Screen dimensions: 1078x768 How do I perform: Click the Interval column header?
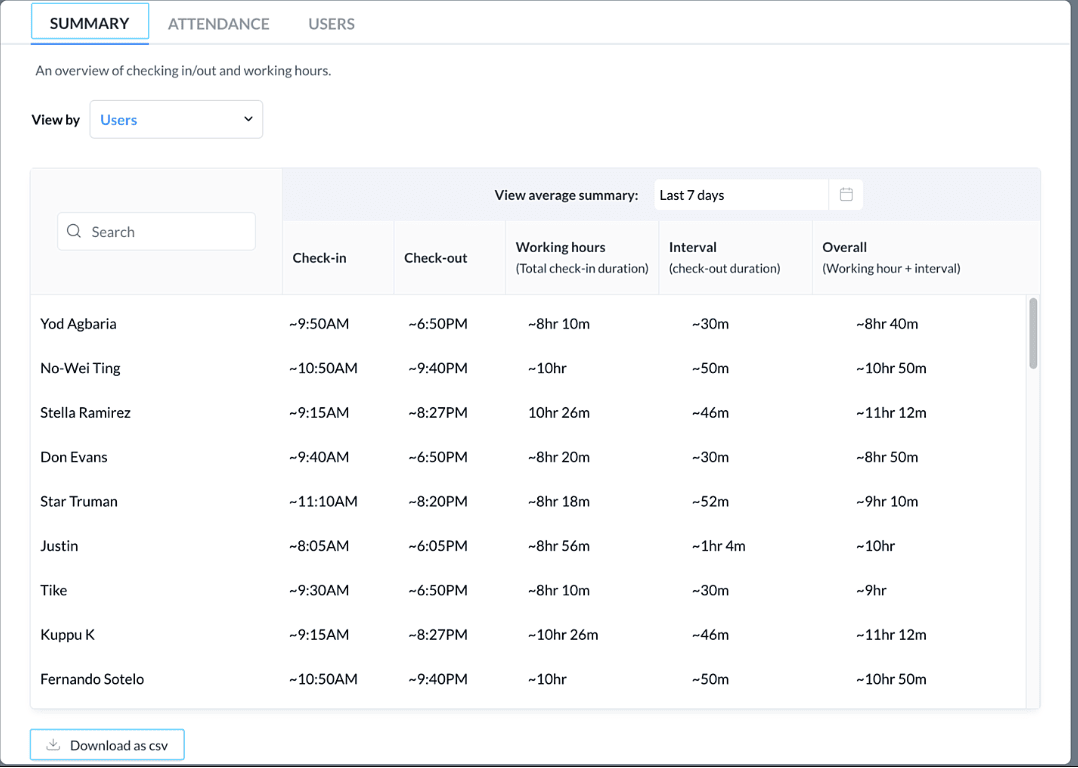[x=692, y=247]
